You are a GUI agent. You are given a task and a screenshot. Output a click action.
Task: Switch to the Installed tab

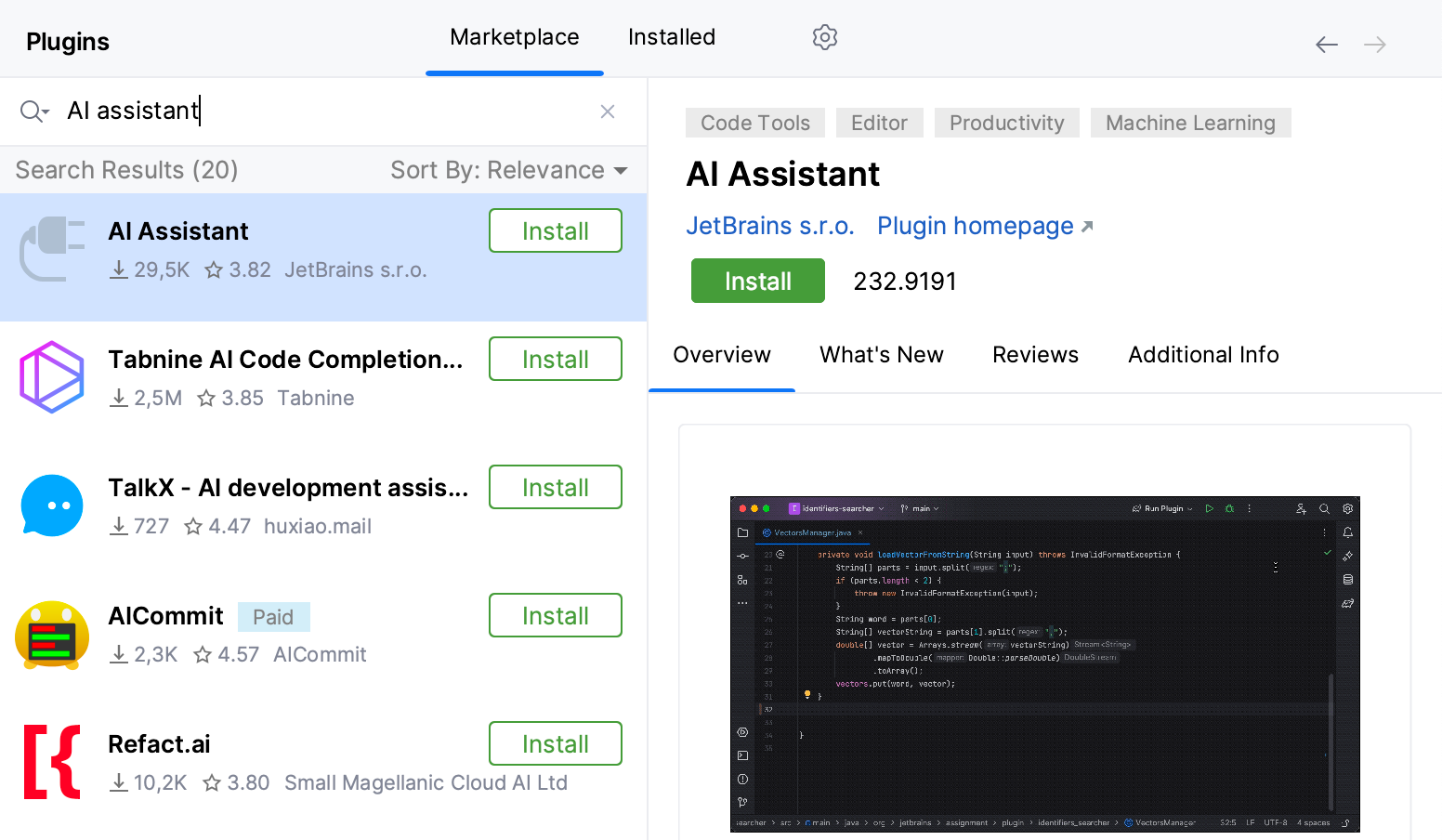(671, 37)
